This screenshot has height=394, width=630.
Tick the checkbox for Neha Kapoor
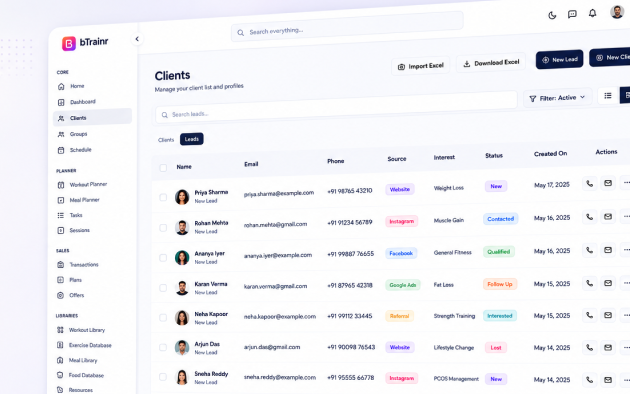click(x=163, y=318)
